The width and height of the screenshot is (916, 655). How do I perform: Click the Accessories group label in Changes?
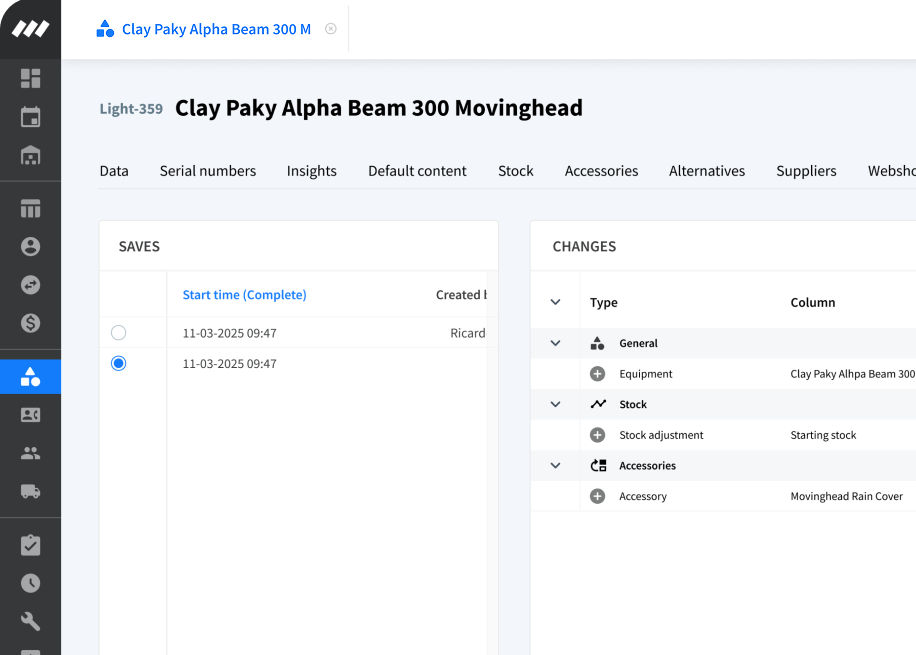pyautogui.click(x=647, y=466)
